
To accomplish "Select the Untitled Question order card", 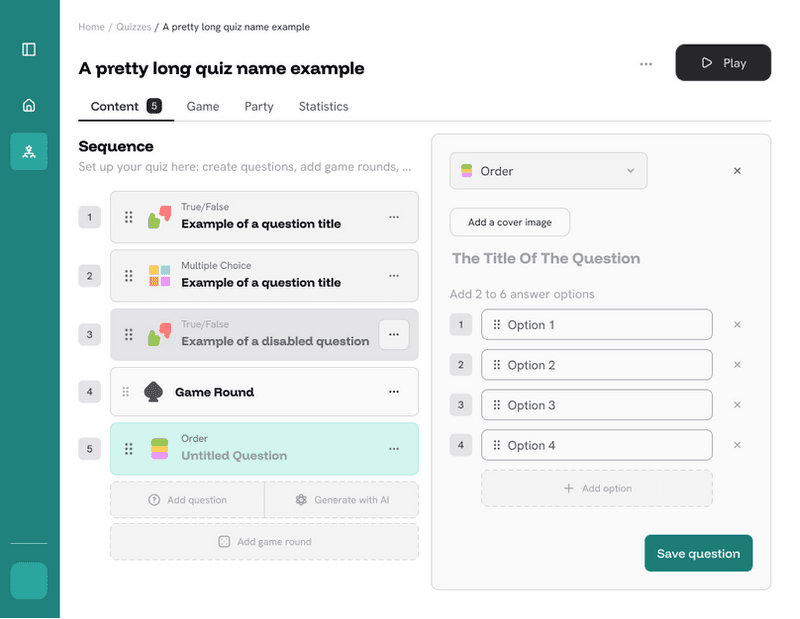I will point(264,449).
